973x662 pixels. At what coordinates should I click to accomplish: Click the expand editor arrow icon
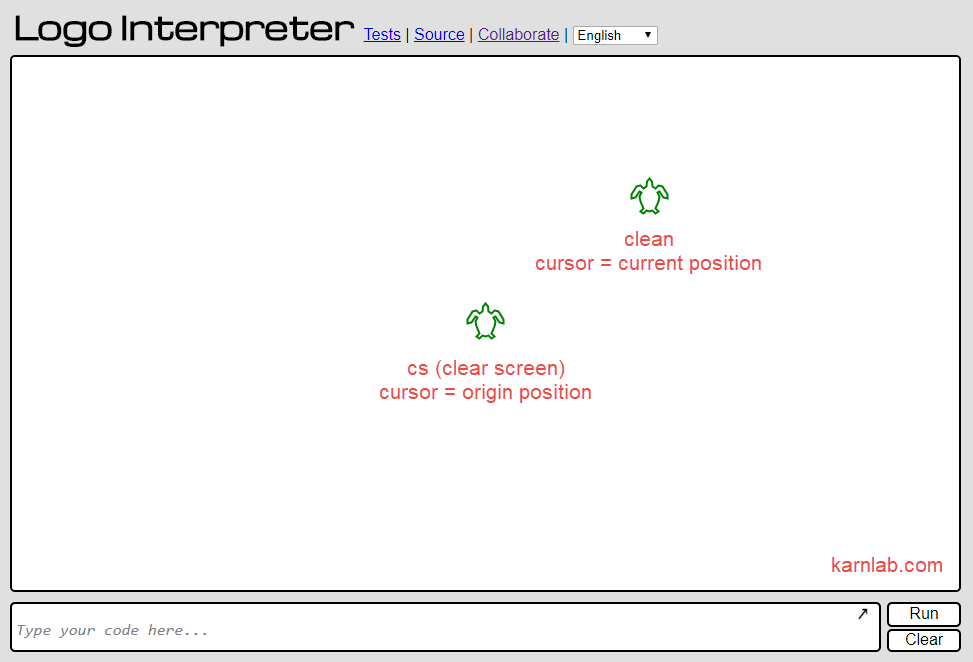pyautogui.click(x=863, y=614)
